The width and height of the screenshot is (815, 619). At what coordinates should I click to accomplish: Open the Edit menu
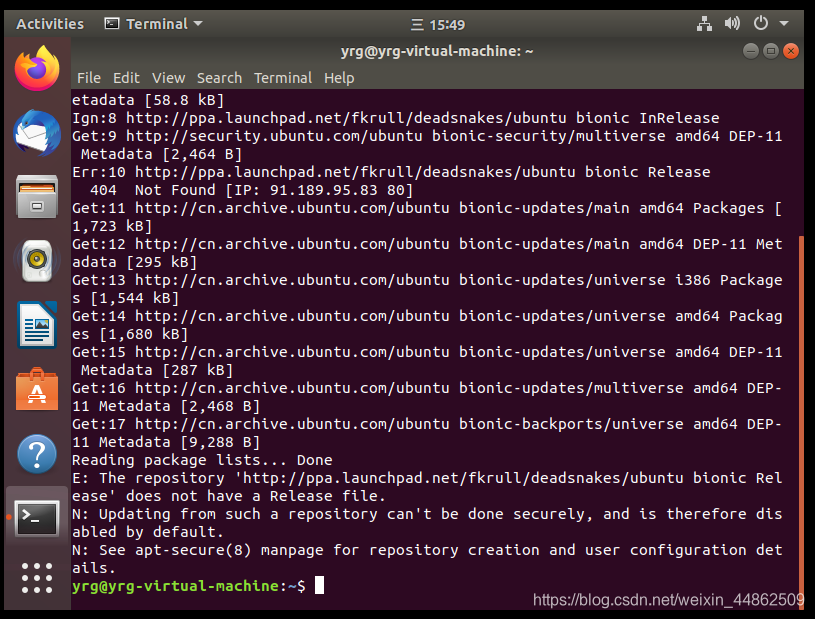126,78
